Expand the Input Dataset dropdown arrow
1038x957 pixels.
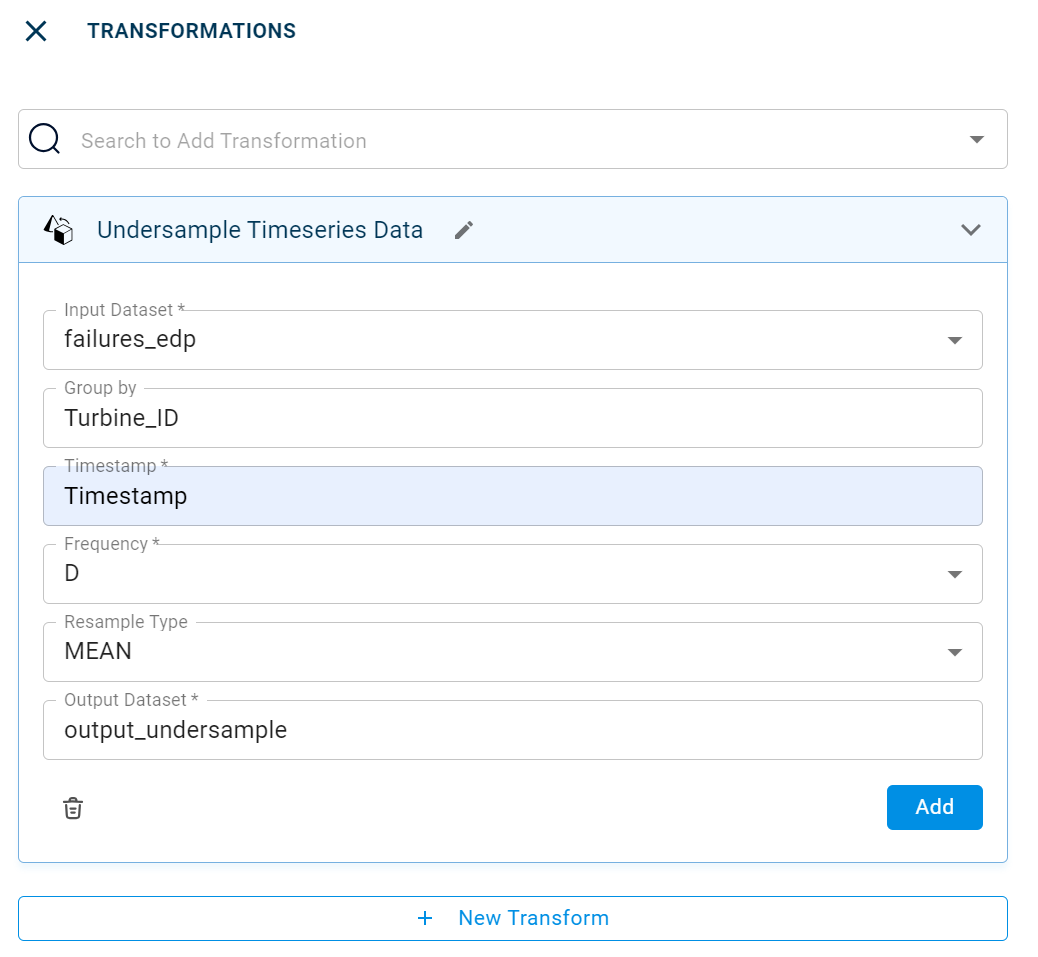(954, 340)
